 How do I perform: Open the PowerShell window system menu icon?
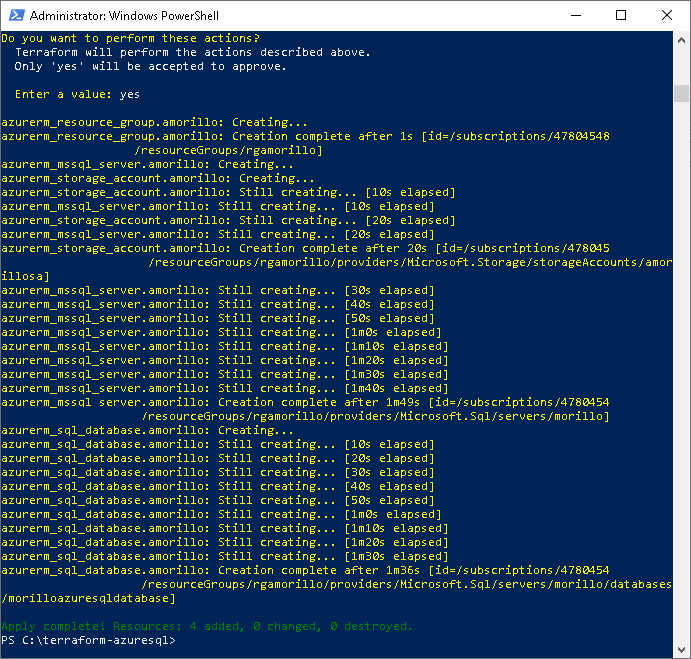tap(16, 15)
